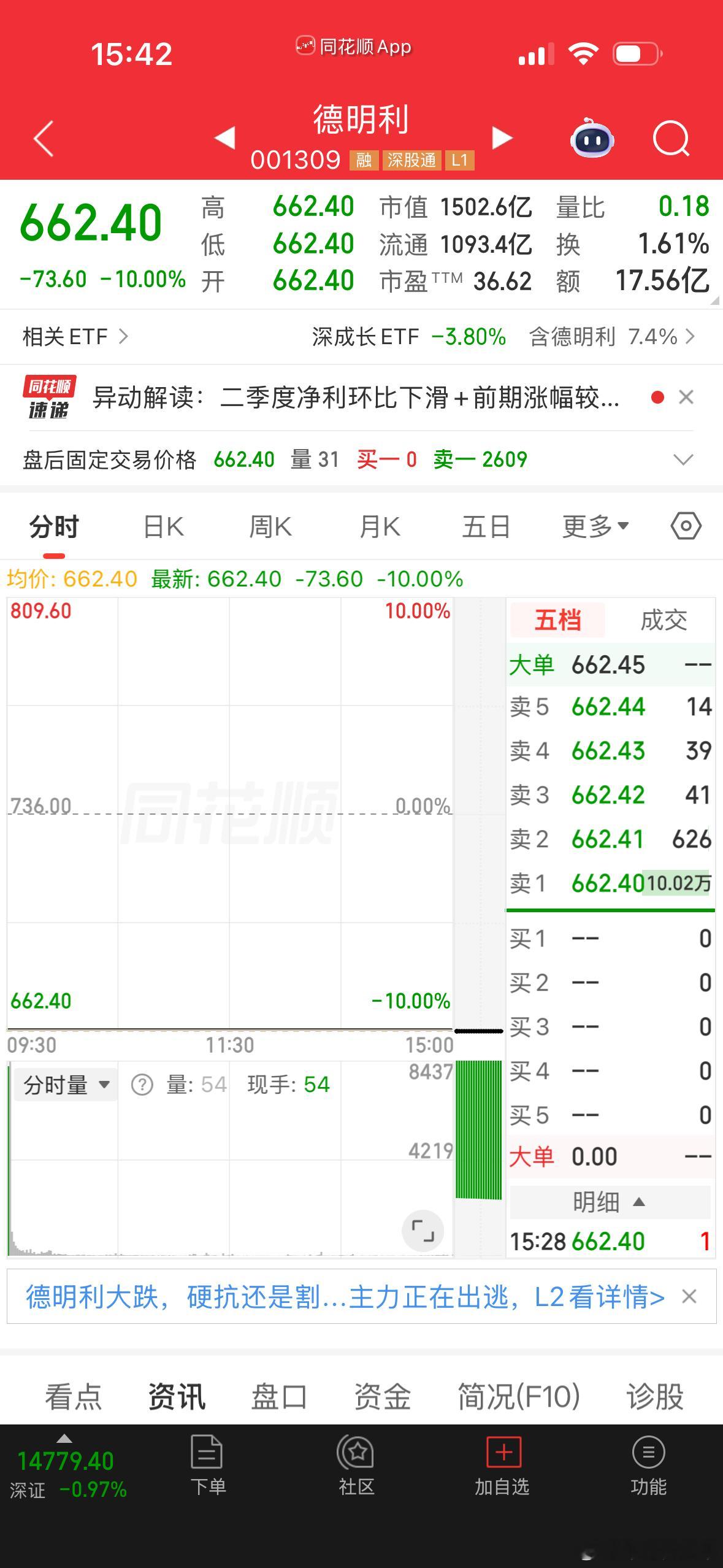Image resolution: width=723 pixels, height=1568 pixels.
Task: Expand quote details corner triangle near 额
Action: tap(714, 300)
